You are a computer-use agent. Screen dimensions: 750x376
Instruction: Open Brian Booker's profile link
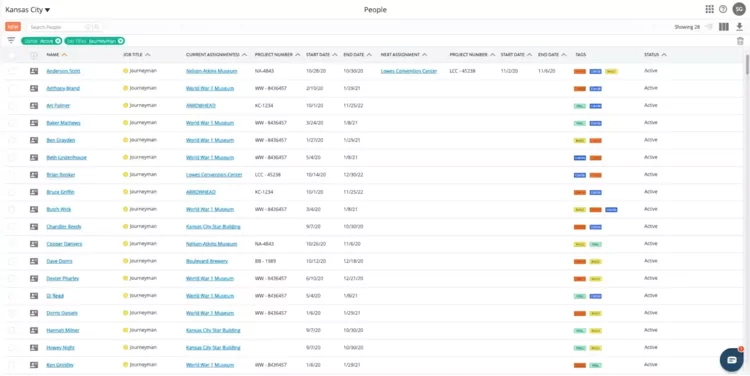pyautogui.click(x=61, y=175)
